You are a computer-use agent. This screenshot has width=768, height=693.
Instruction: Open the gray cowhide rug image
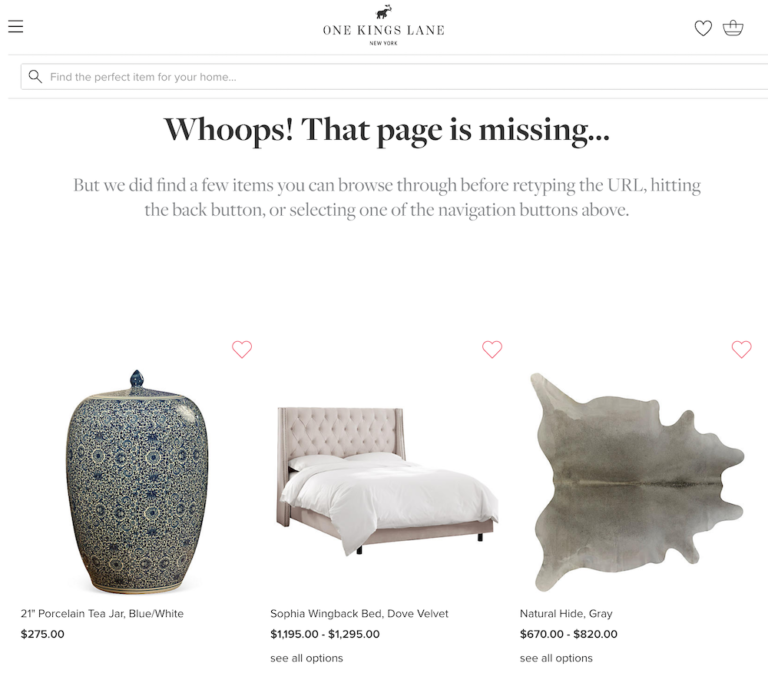[x=638, y=482]
